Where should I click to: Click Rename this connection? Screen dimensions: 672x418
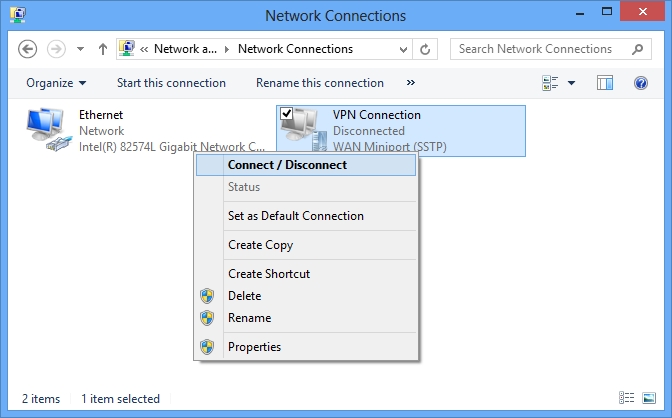tap(320, 83)
